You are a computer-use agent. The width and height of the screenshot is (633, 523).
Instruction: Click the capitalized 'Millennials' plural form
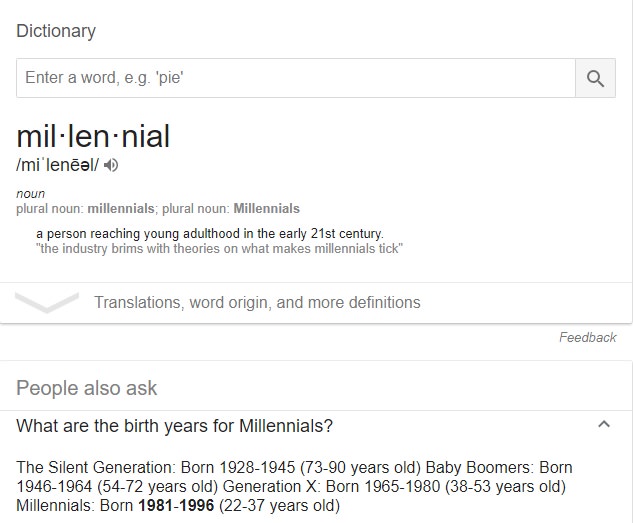[267, 209]
